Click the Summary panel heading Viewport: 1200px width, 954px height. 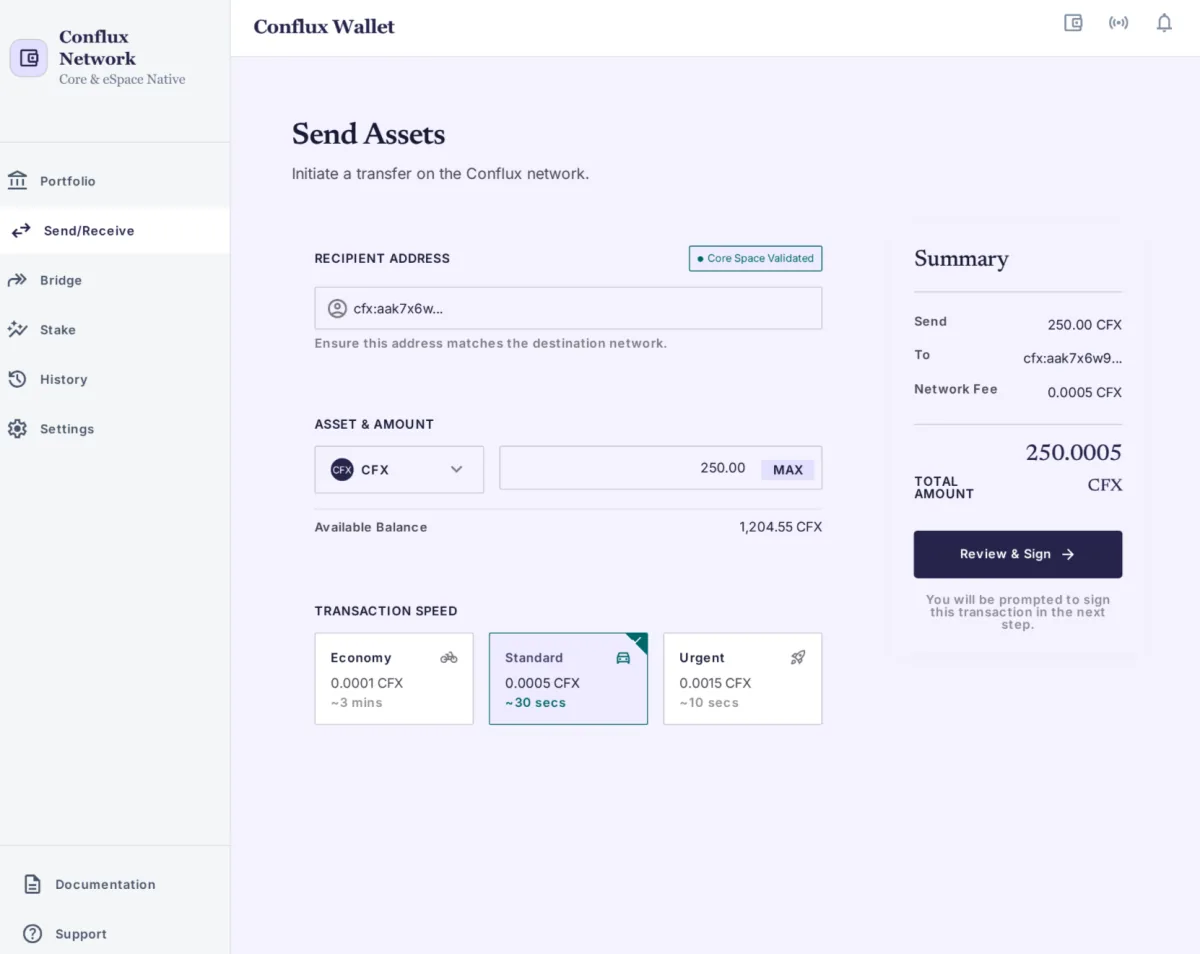pyautogui.click(x=961, y=259)
